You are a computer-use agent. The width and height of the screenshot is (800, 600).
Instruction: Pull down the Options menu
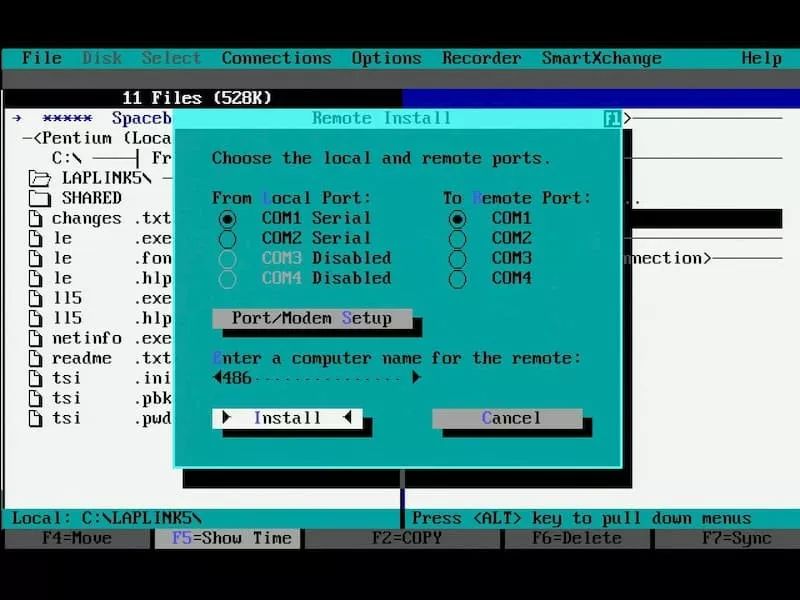coord(386,58)
